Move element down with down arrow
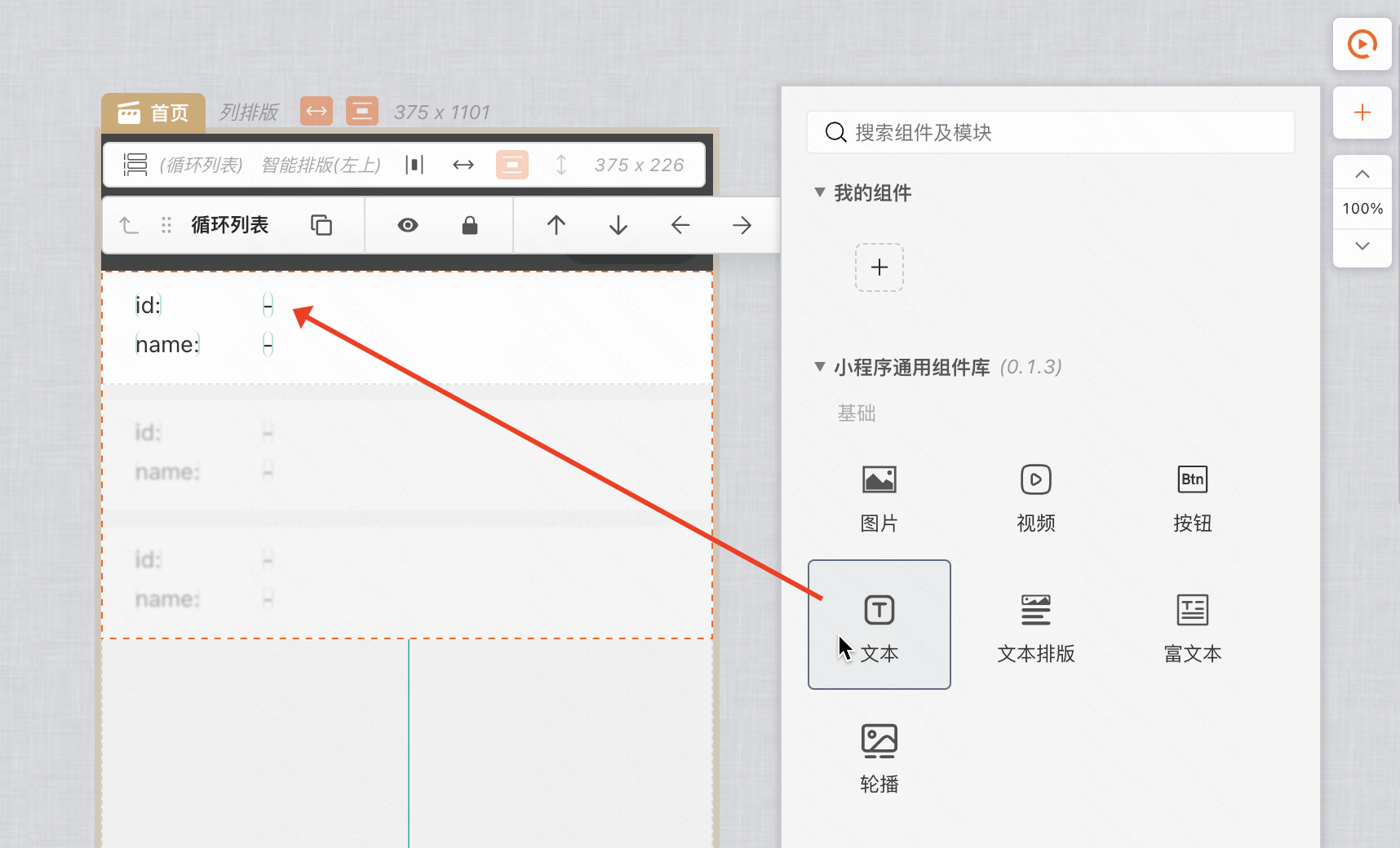Image resolution: width=1400 pixels, height=848 pixels. pyautogui.click(x=618, y=225)
